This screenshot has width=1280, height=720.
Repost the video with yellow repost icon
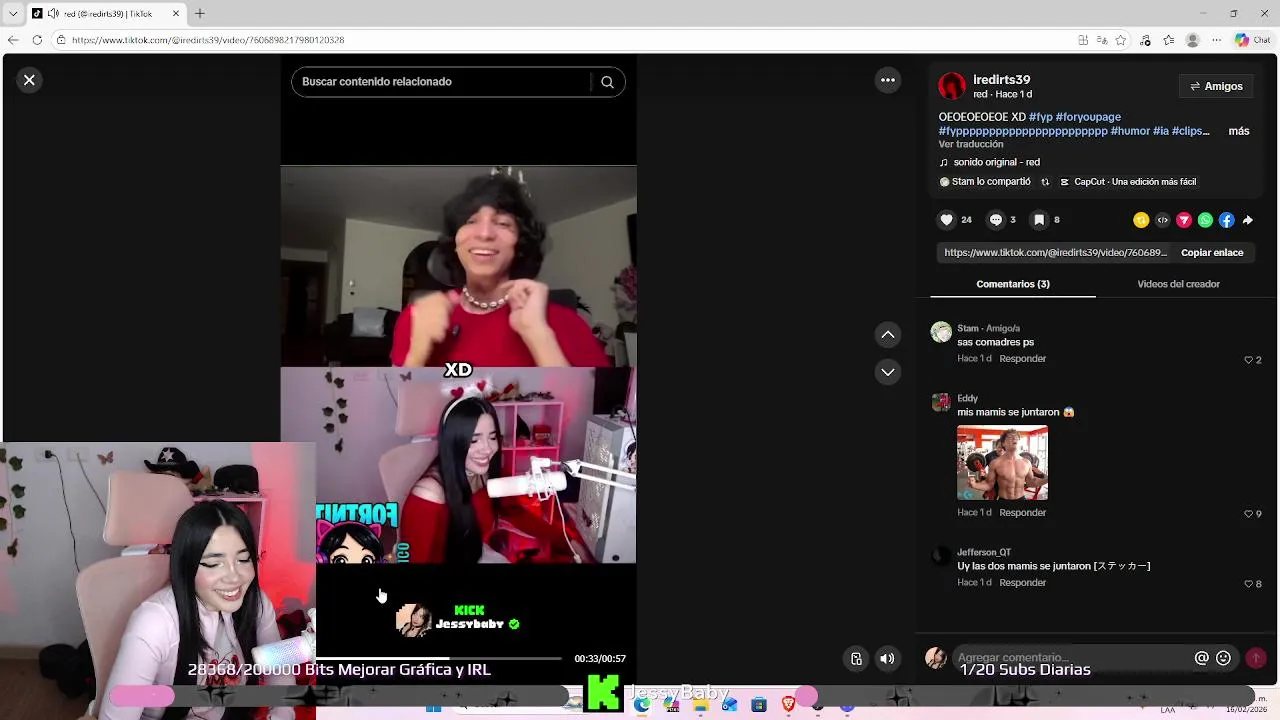tap(1141, 220)
